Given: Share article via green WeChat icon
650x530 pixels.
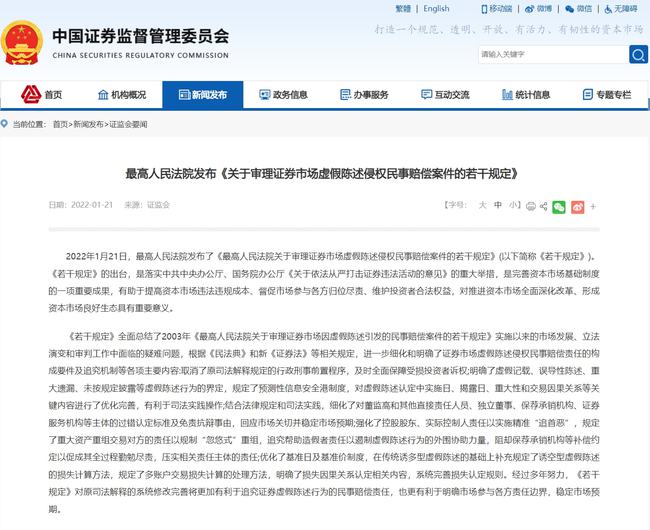Looking at the screenshot, I should coord(559,207).
